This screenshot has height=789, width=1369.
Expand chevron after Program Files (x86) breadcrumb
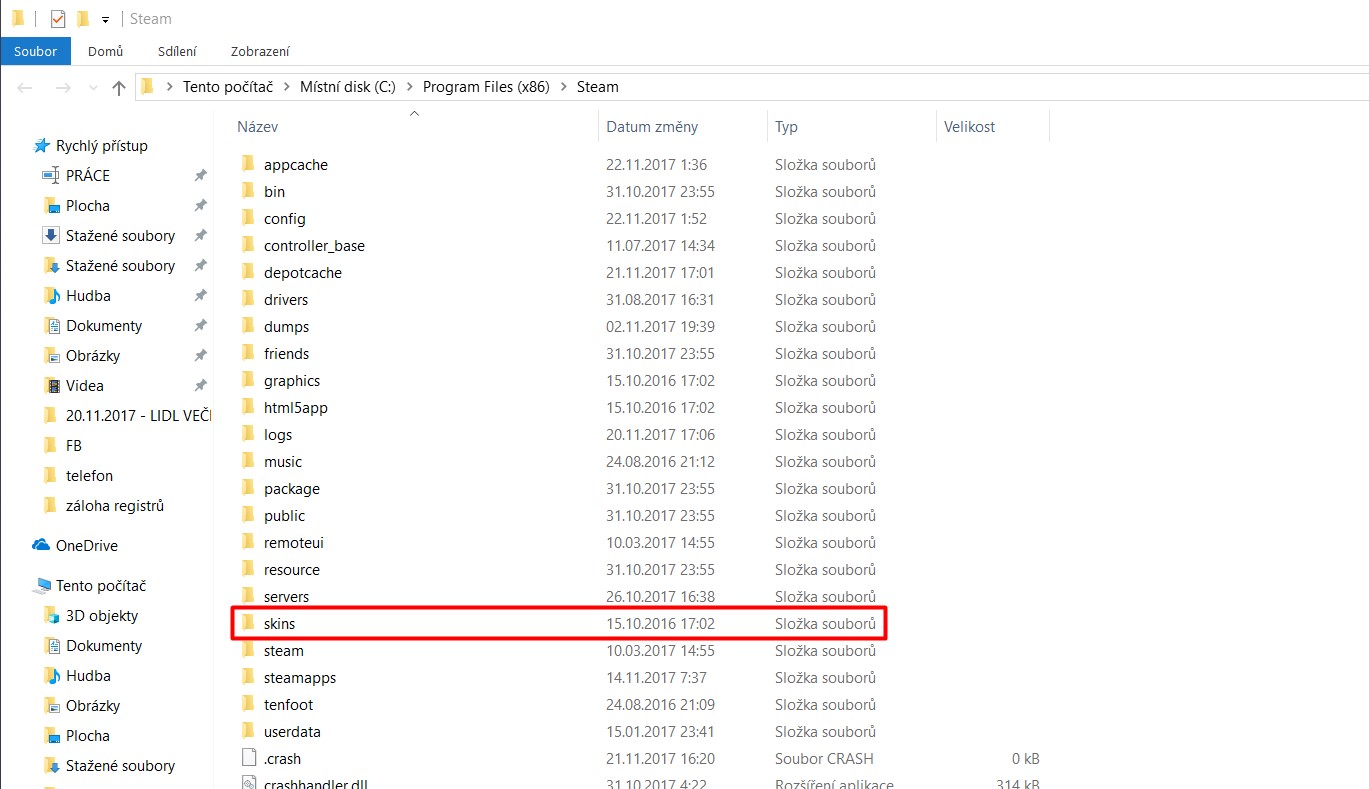pyautogui.click(x=564, y=87)
